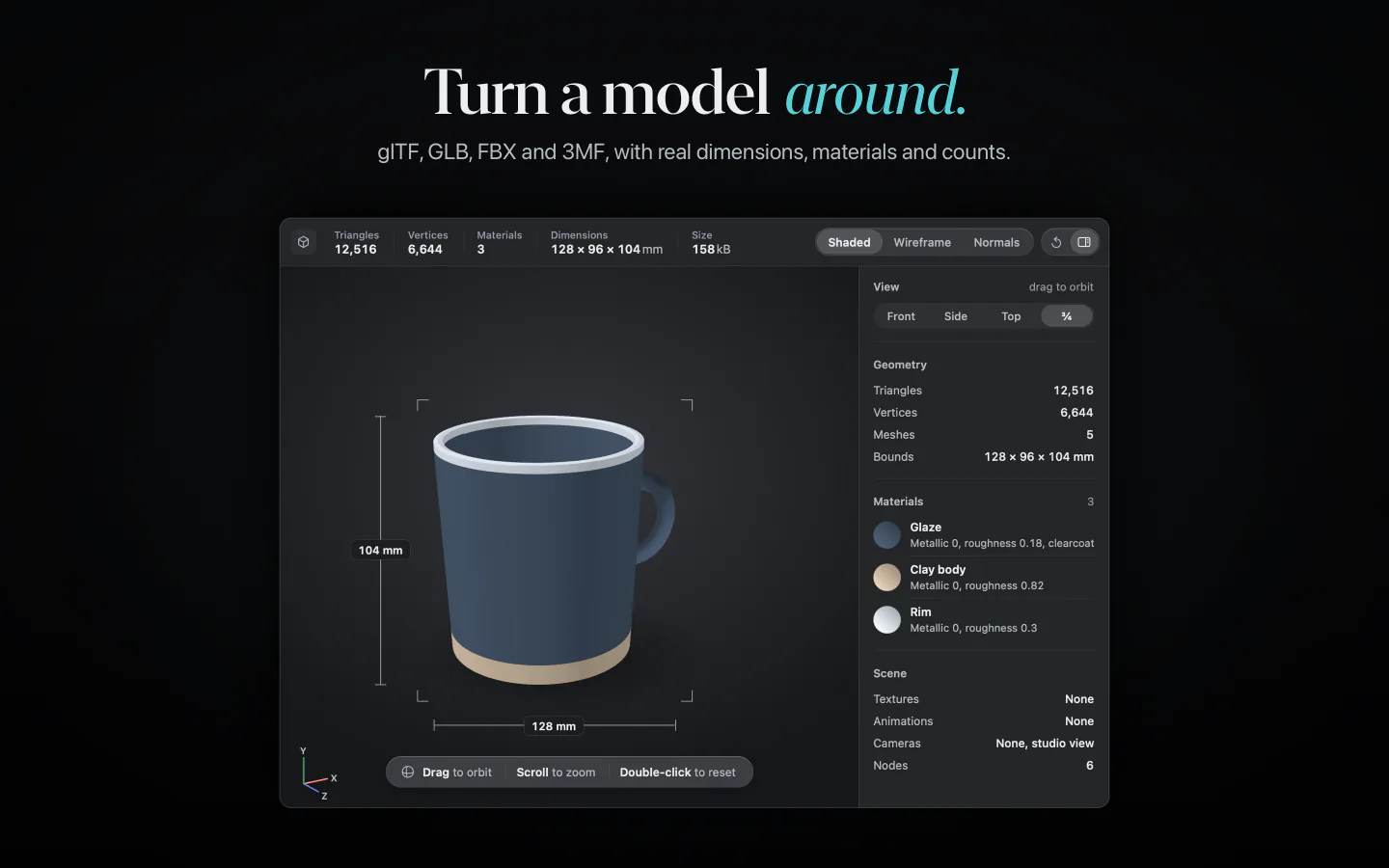Click the Nodes row value 6

[x=1090, y=766]
